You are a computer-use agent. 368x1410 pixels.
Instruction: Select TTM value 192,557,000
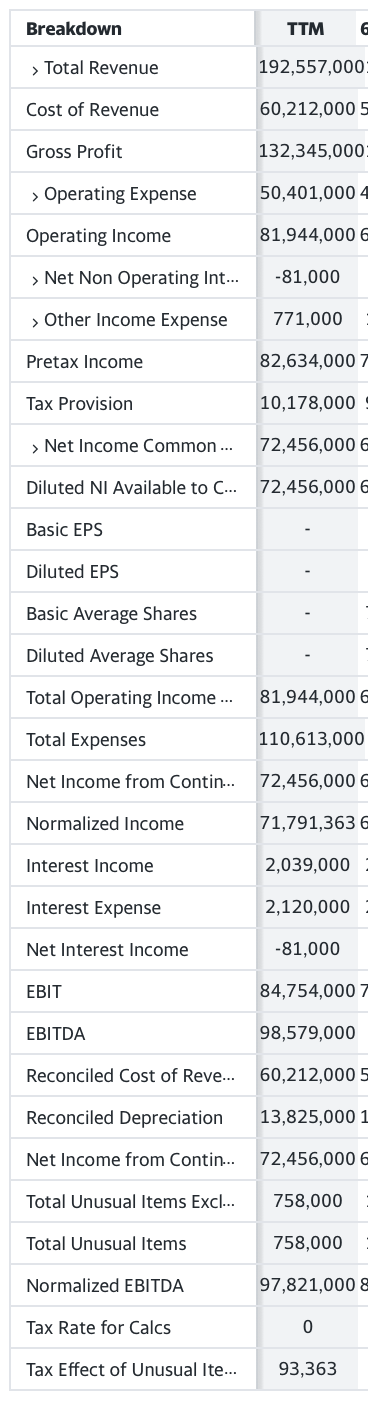312,68
